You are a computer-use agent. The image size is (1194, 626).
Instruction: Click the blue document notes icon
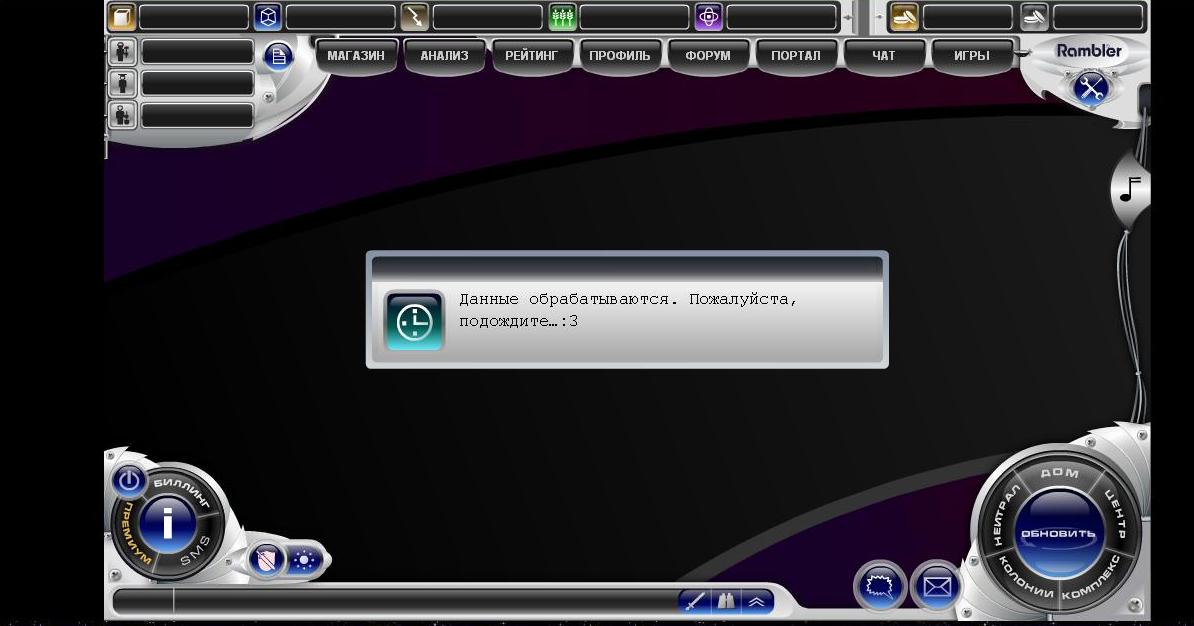[x=279, y=57]
